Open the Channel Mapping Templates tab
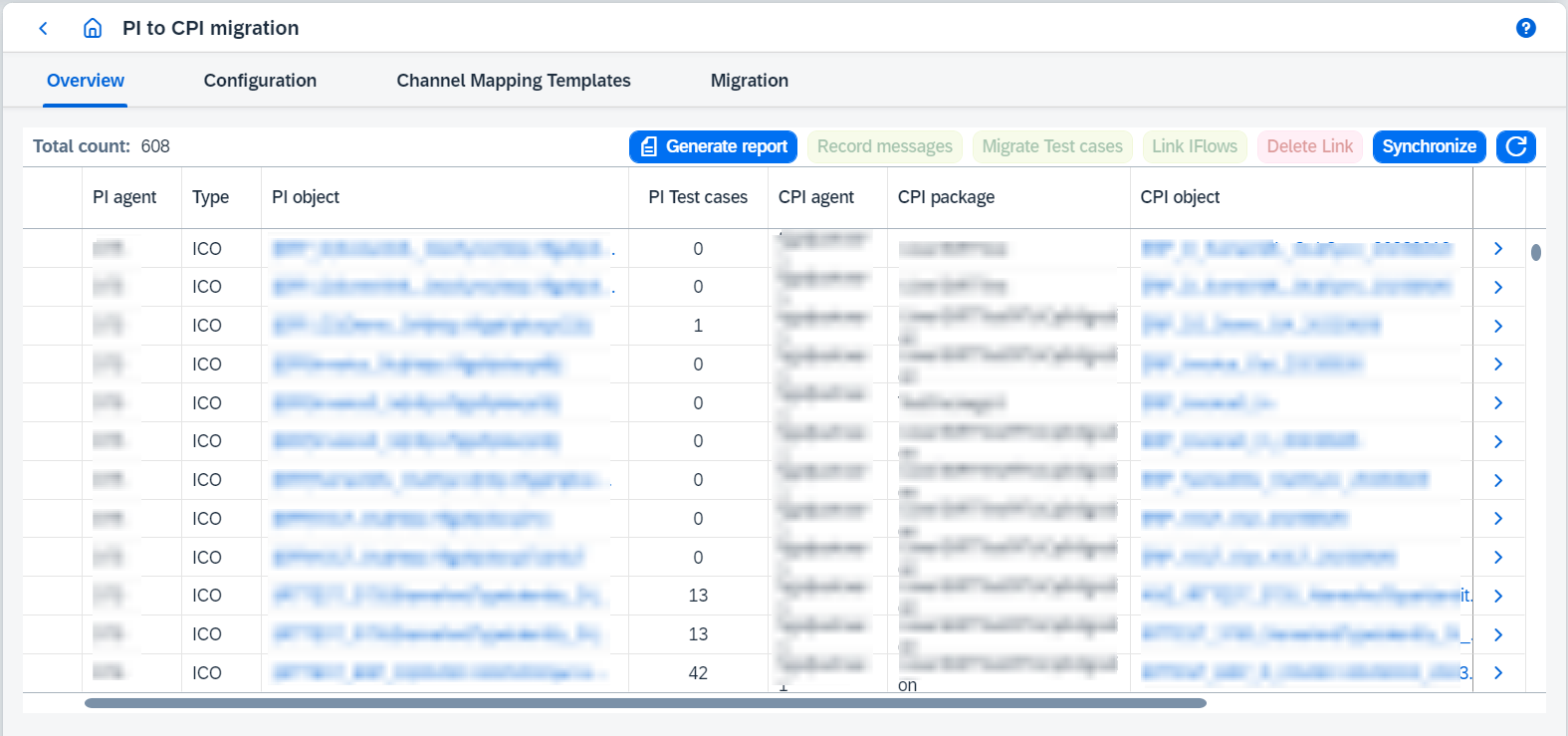 point(514,81)
